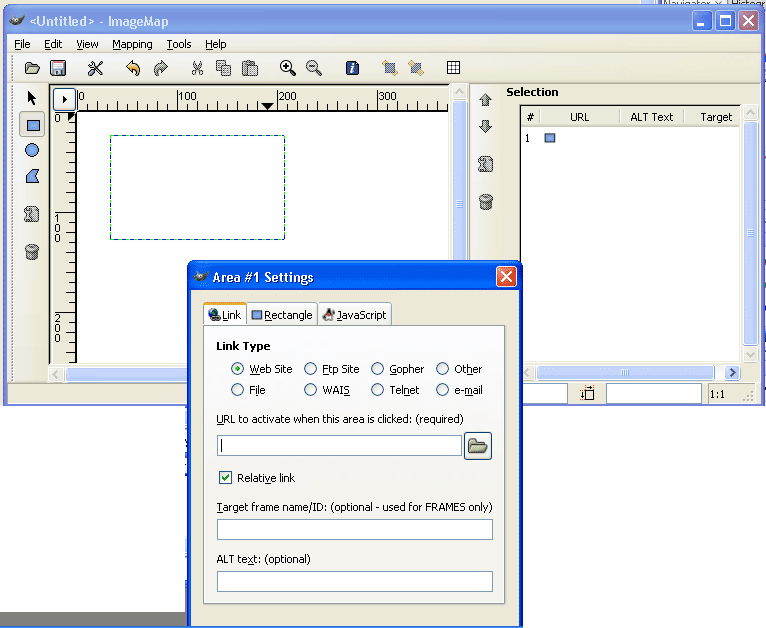Click the Selection list scroll right arrow

[732, 373]
